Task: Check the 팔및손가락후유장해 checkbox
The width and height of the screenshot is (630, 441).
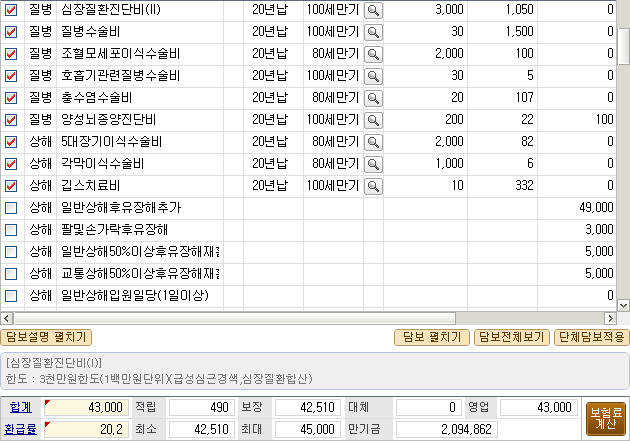Action: 11,230
